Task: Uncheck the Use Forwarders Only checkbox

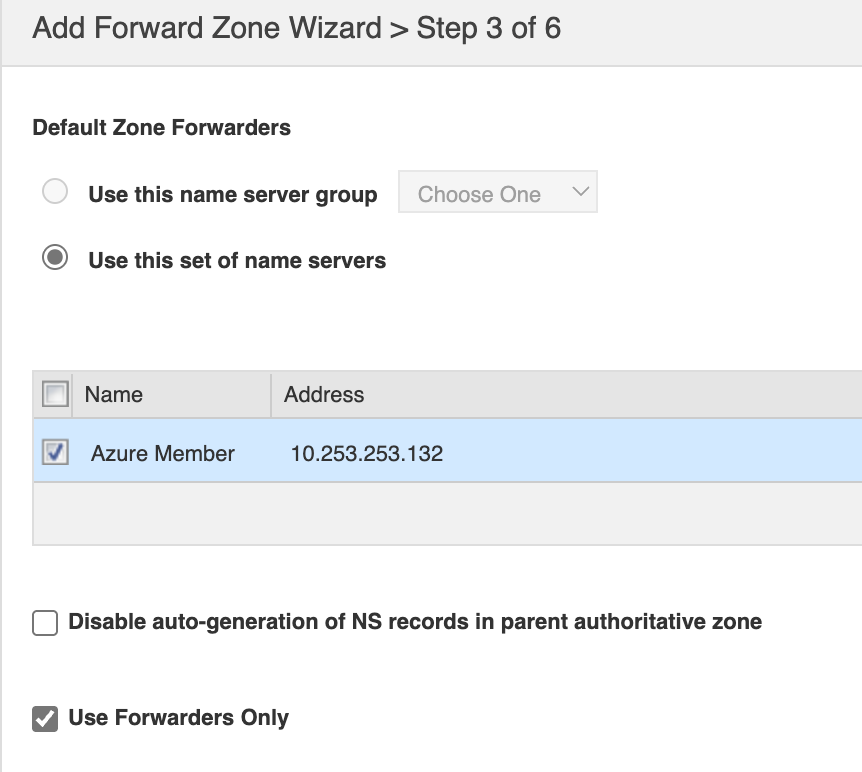Action: (45, 719)
